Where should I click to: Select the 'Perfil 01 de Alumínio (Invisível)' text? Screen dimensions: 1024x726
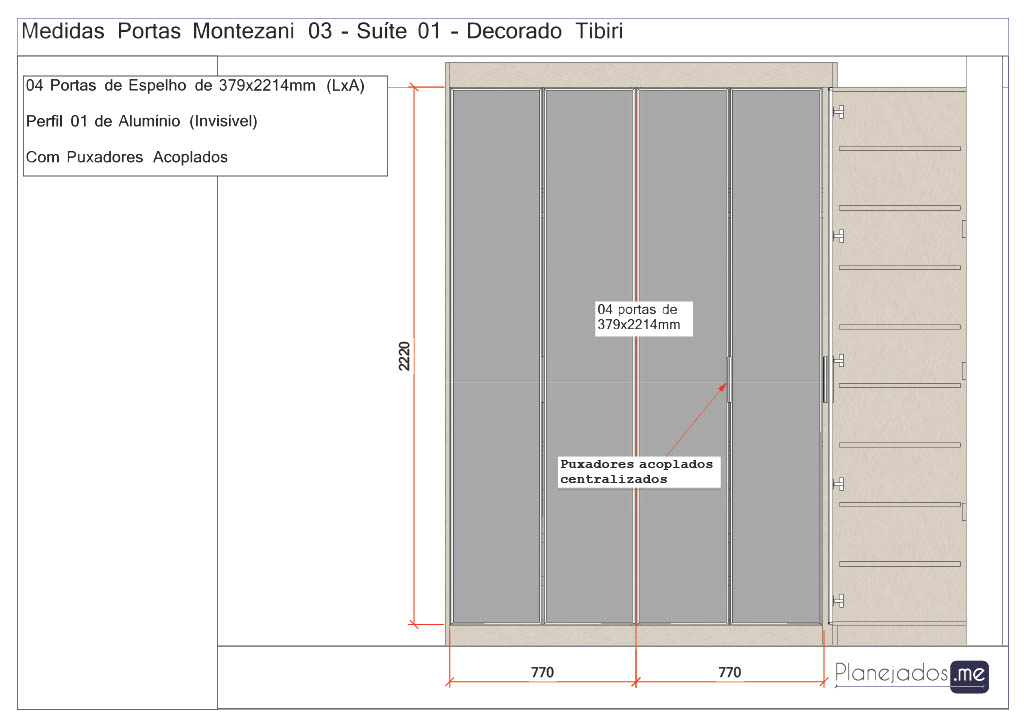click(x=142, y=121)
